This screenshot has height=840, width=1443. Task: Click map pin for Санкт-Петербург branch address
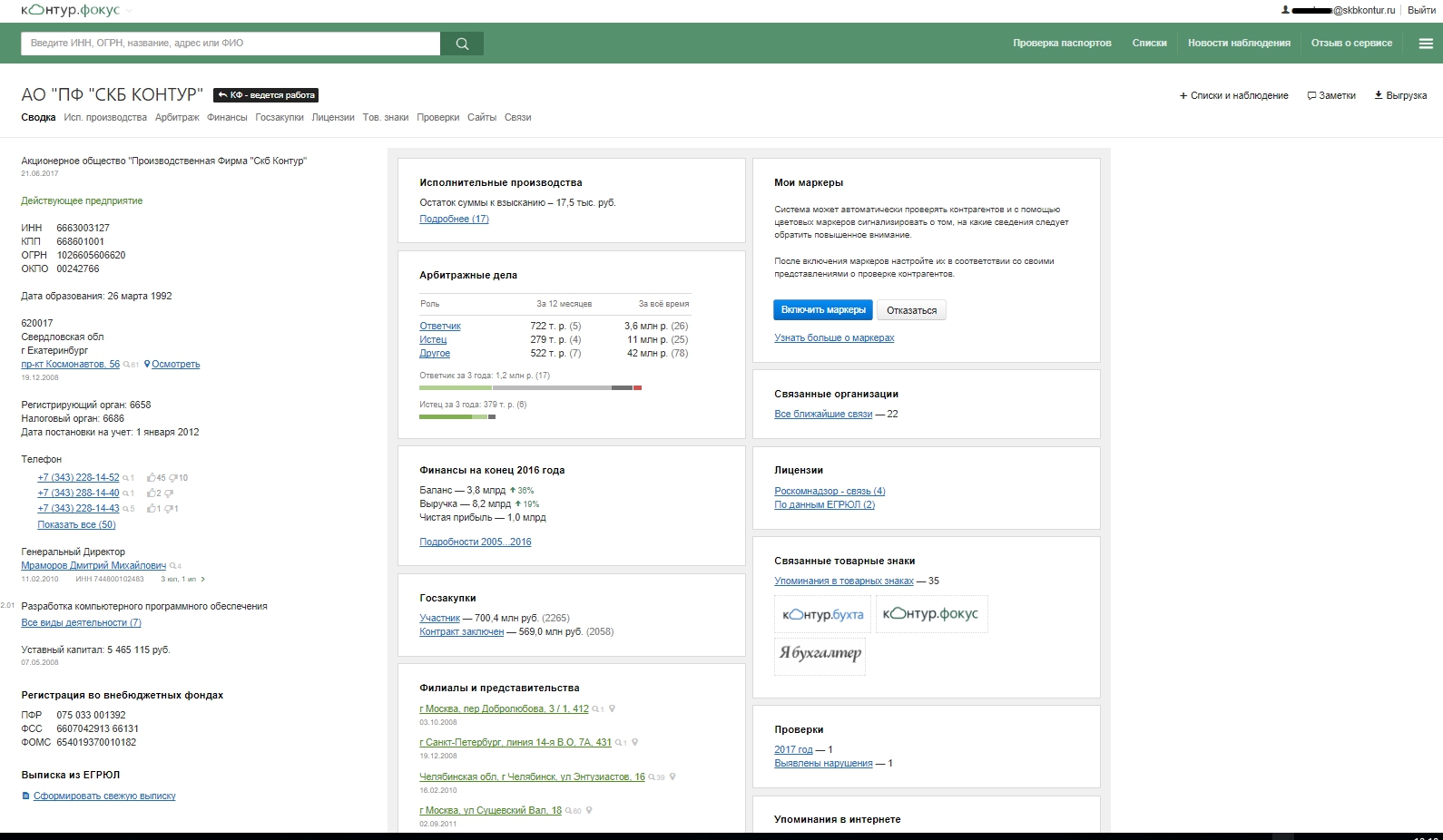634,742
